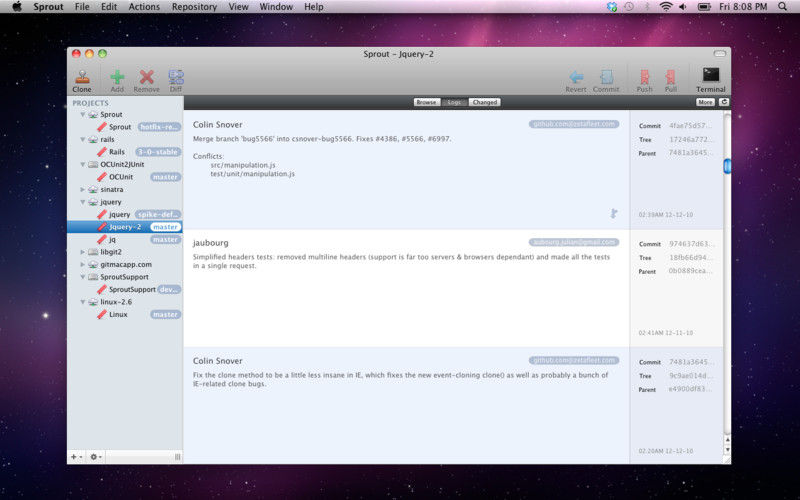Open the plus dropdown at sidebar bottom
The image size is (800, 500).
(x=76, y=457)
